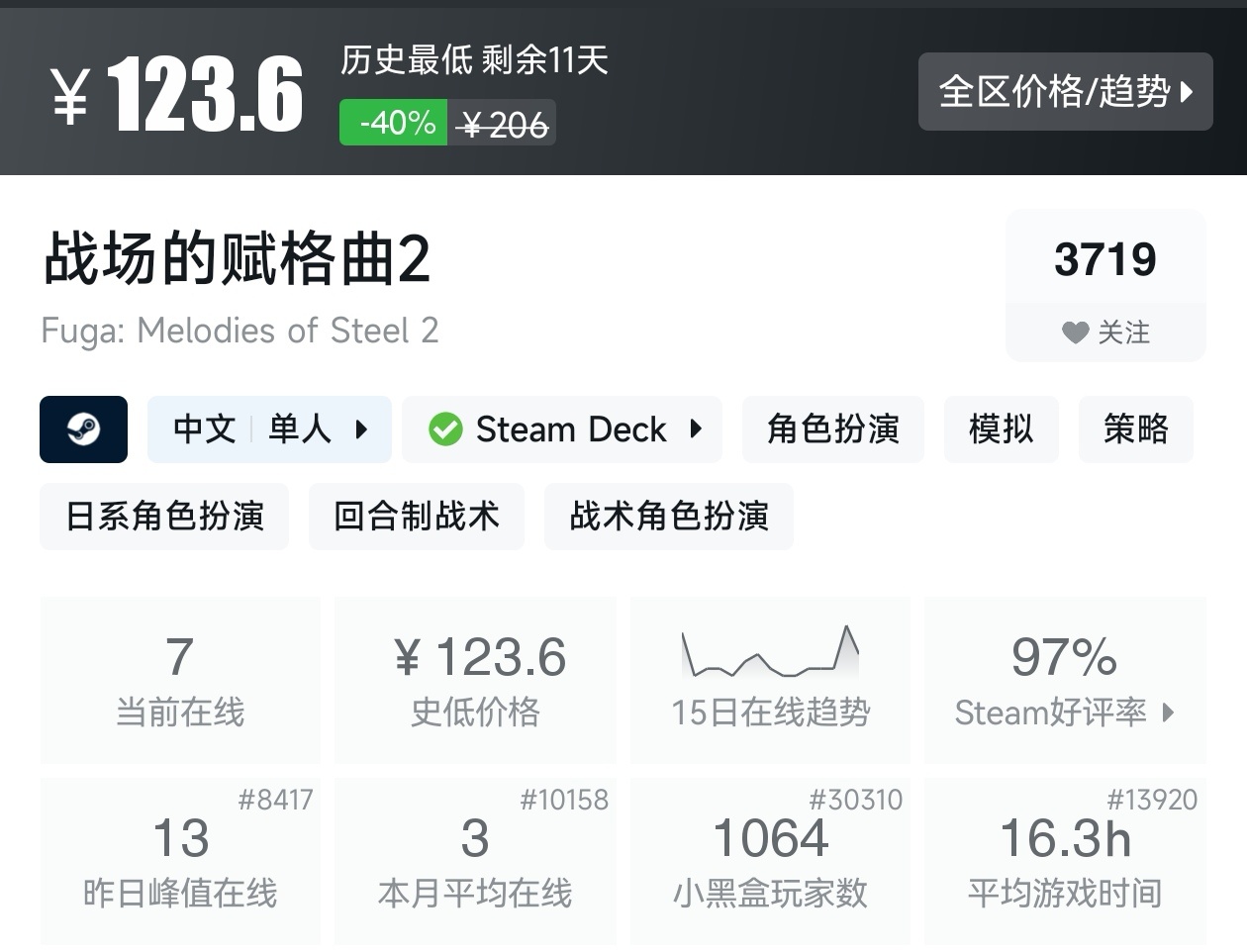The image size is (1247, 952).
Task: Click the #8417 rank label
Action: (275, 800)
